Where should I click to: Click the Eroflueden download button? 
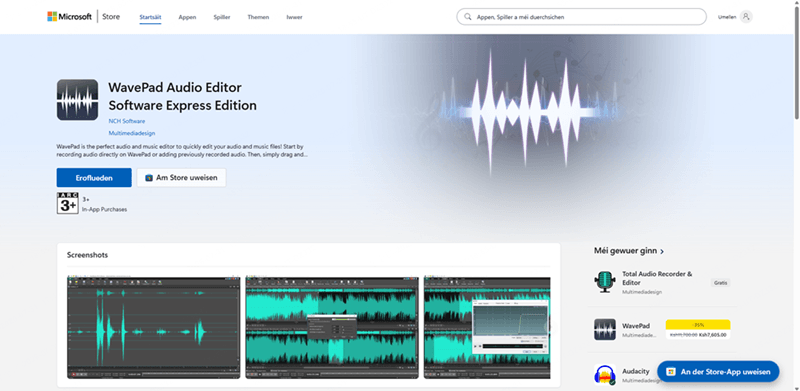94,178
